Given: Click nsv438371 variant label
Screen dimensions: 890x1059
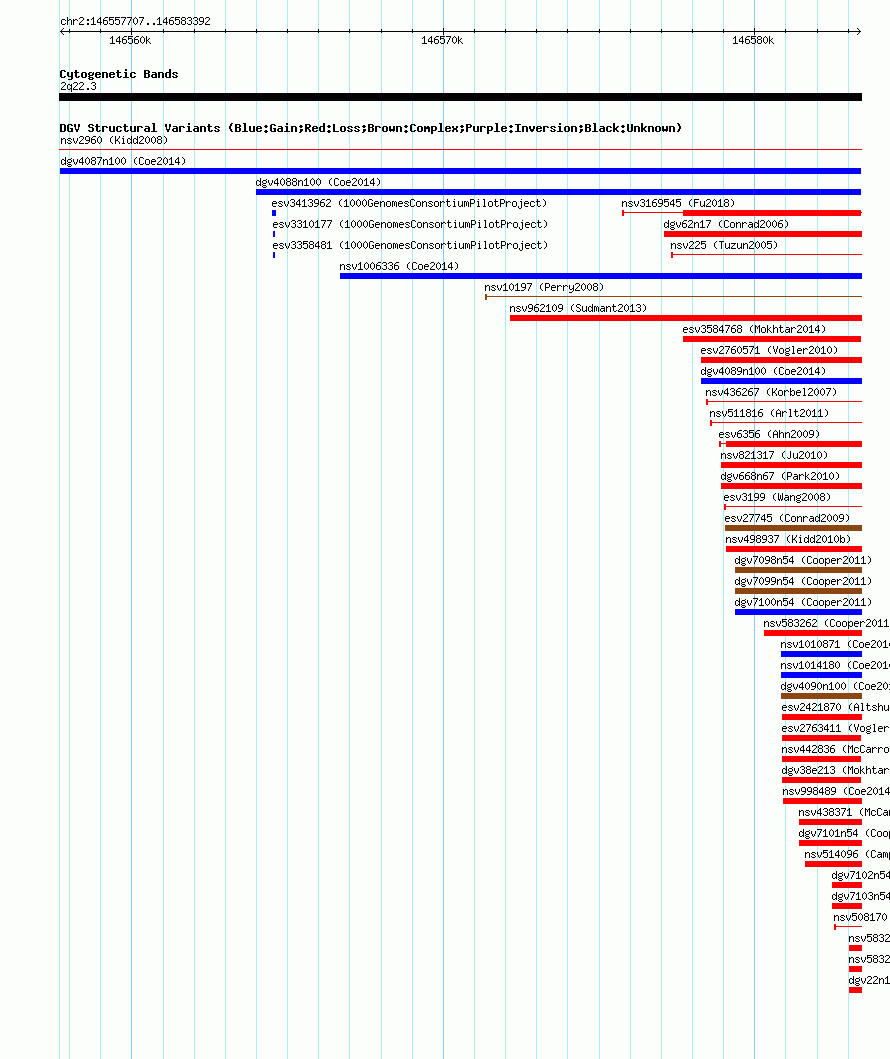Looking at the screenshot, I should (844, 812).
